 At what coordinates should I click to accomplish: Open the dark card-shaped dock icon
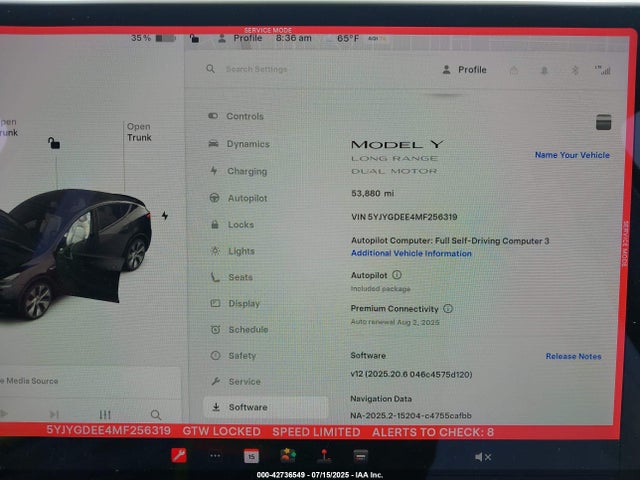pos(361,456)
